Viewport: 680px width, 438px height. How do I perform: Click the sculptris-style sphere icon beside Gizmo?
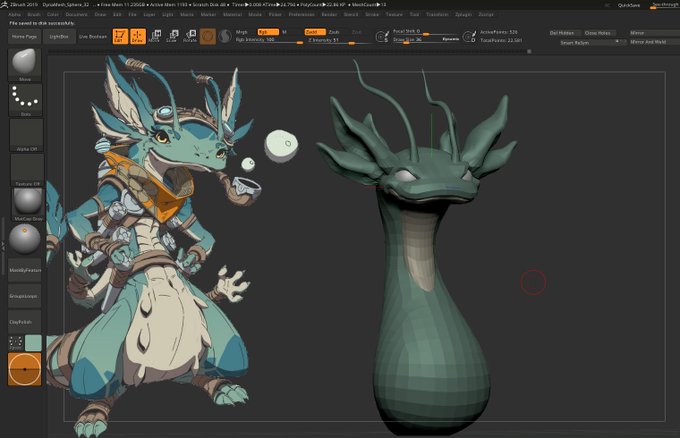225,36
